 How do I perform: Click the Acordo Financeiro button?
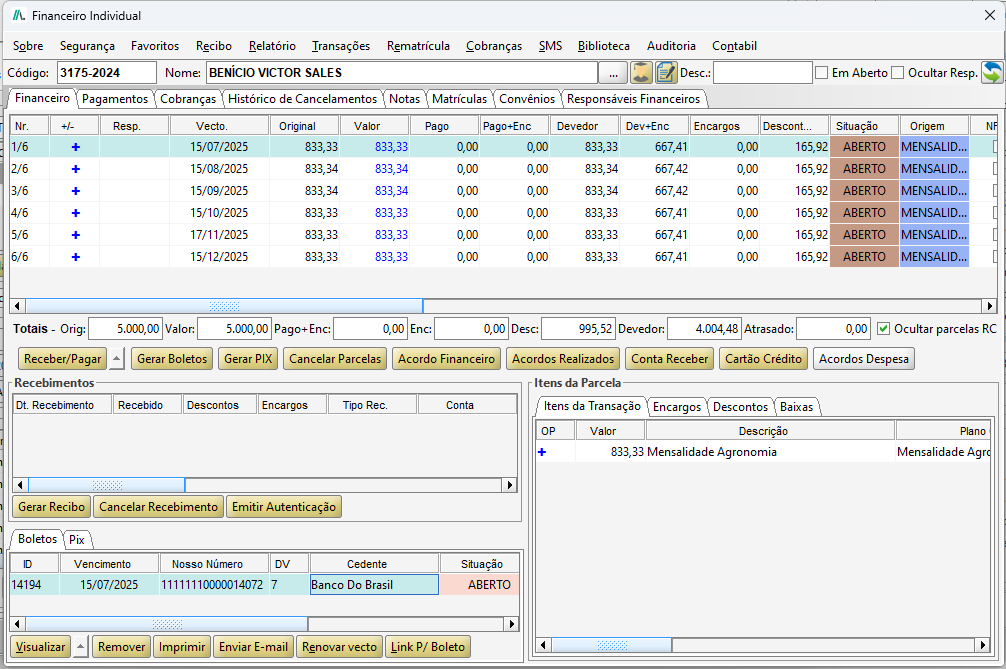coord(447,359)
